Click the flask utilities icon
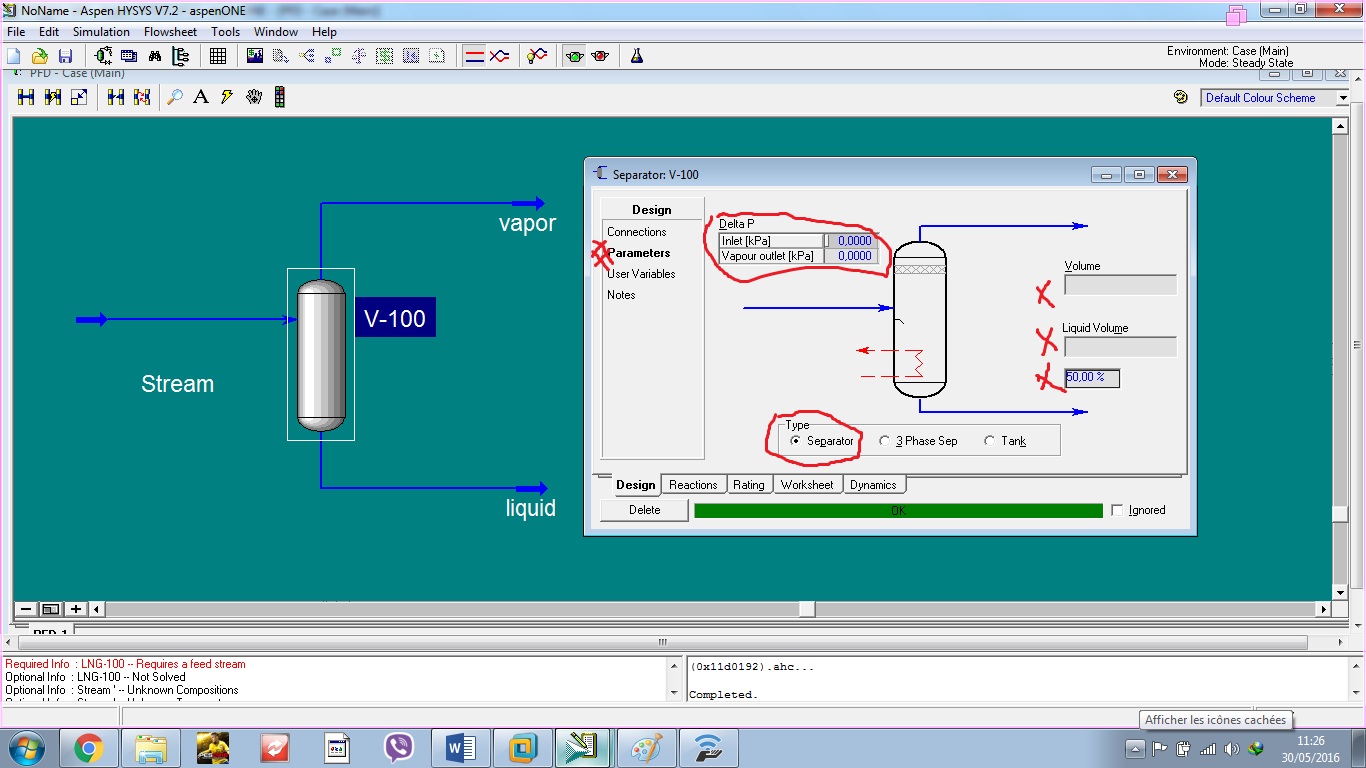This screenshot has height=768, width=1366. [638, 55]
